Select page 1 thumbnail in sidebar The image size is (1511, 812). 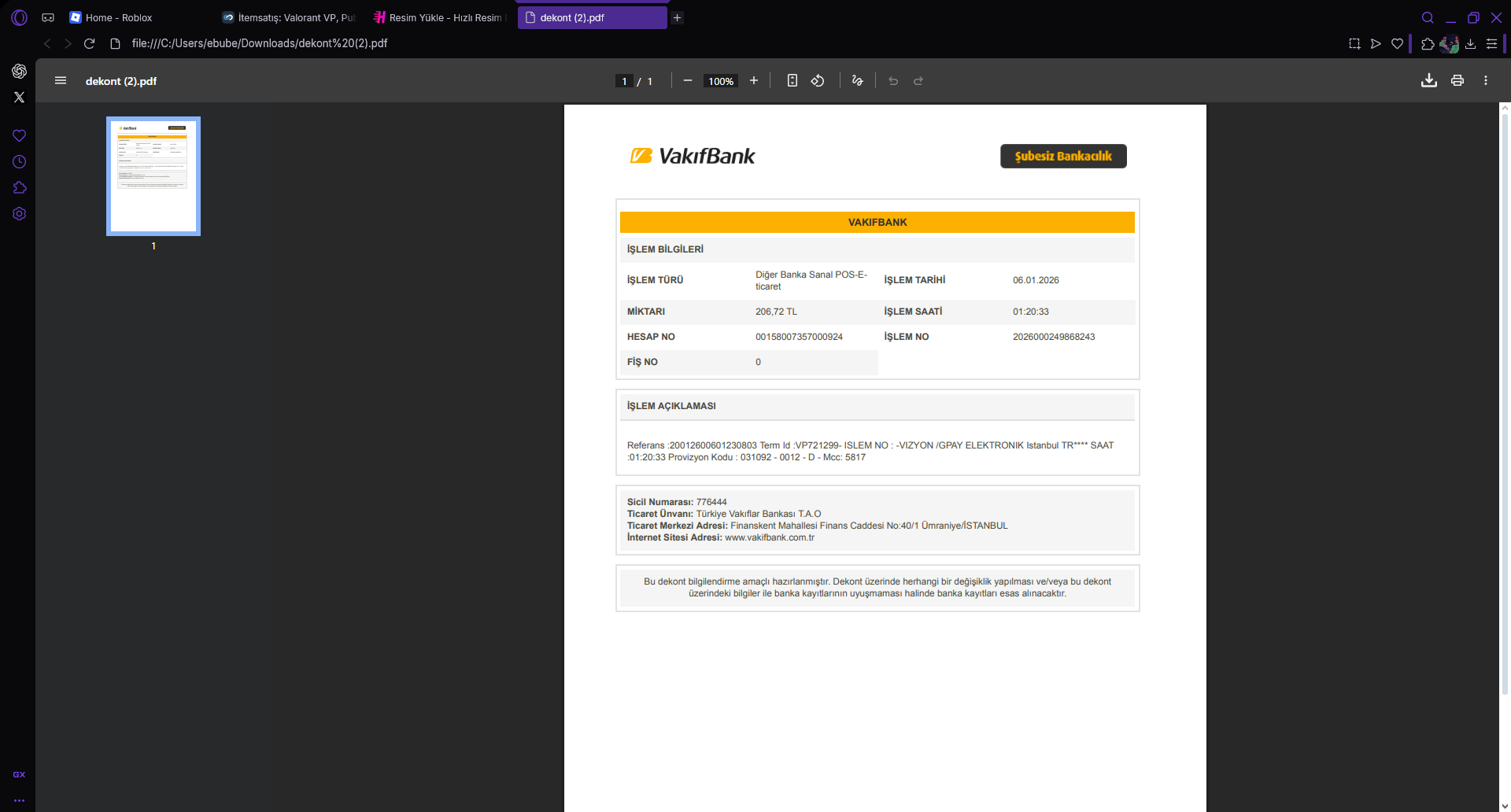153,176
